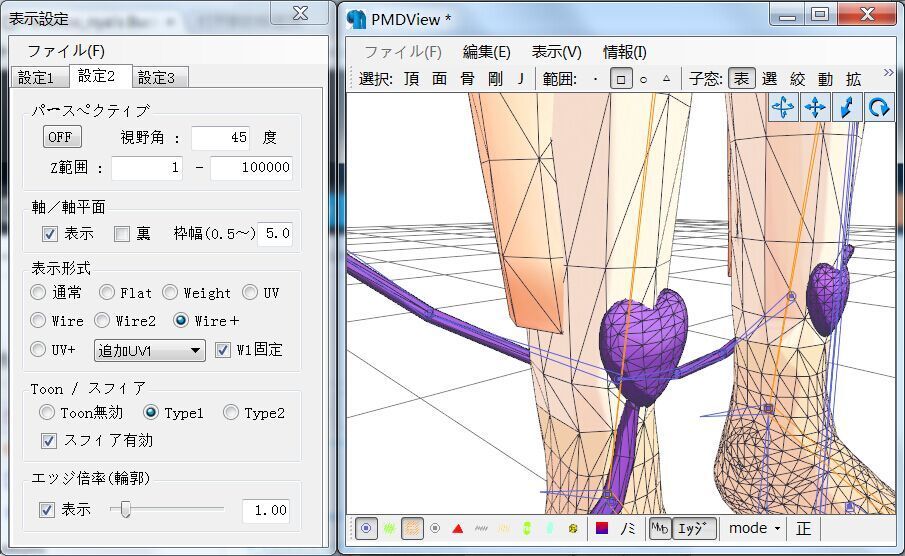905x556 pixels.
Task: Click the camera rotate icon in viewport
Action: click(783, 107)
